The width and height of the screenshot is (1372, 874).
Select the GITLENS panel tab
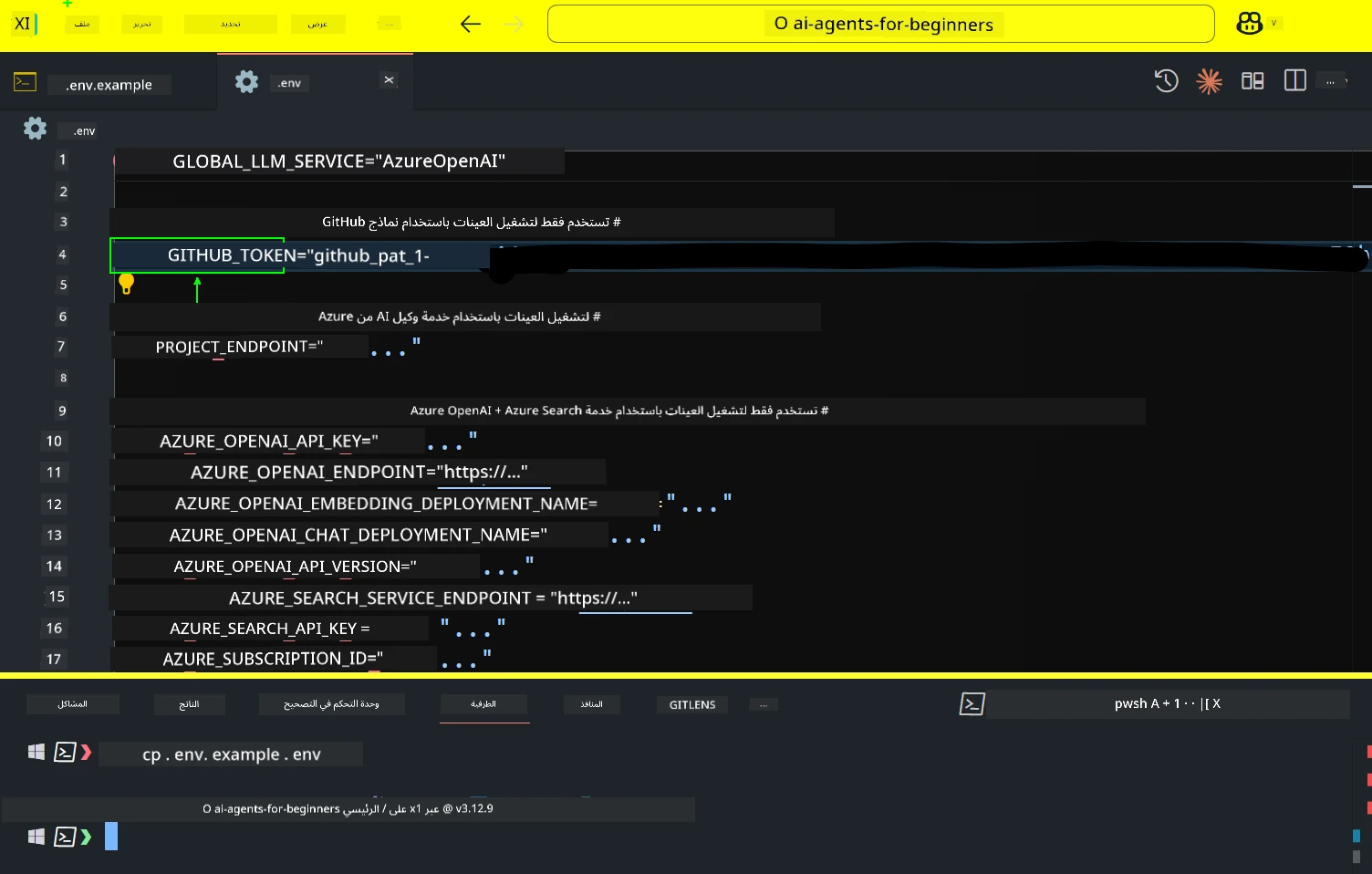pos(691,703)
